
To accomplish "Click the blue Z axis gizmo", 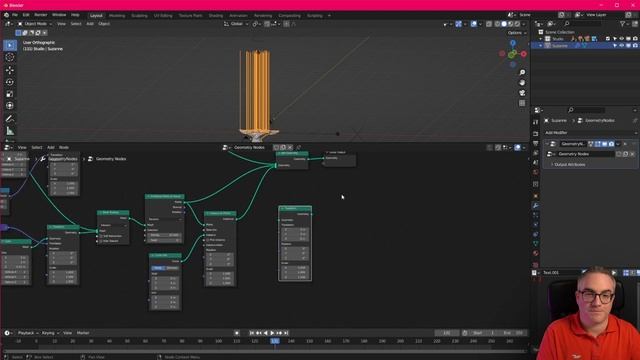I will tap(513, 42).
